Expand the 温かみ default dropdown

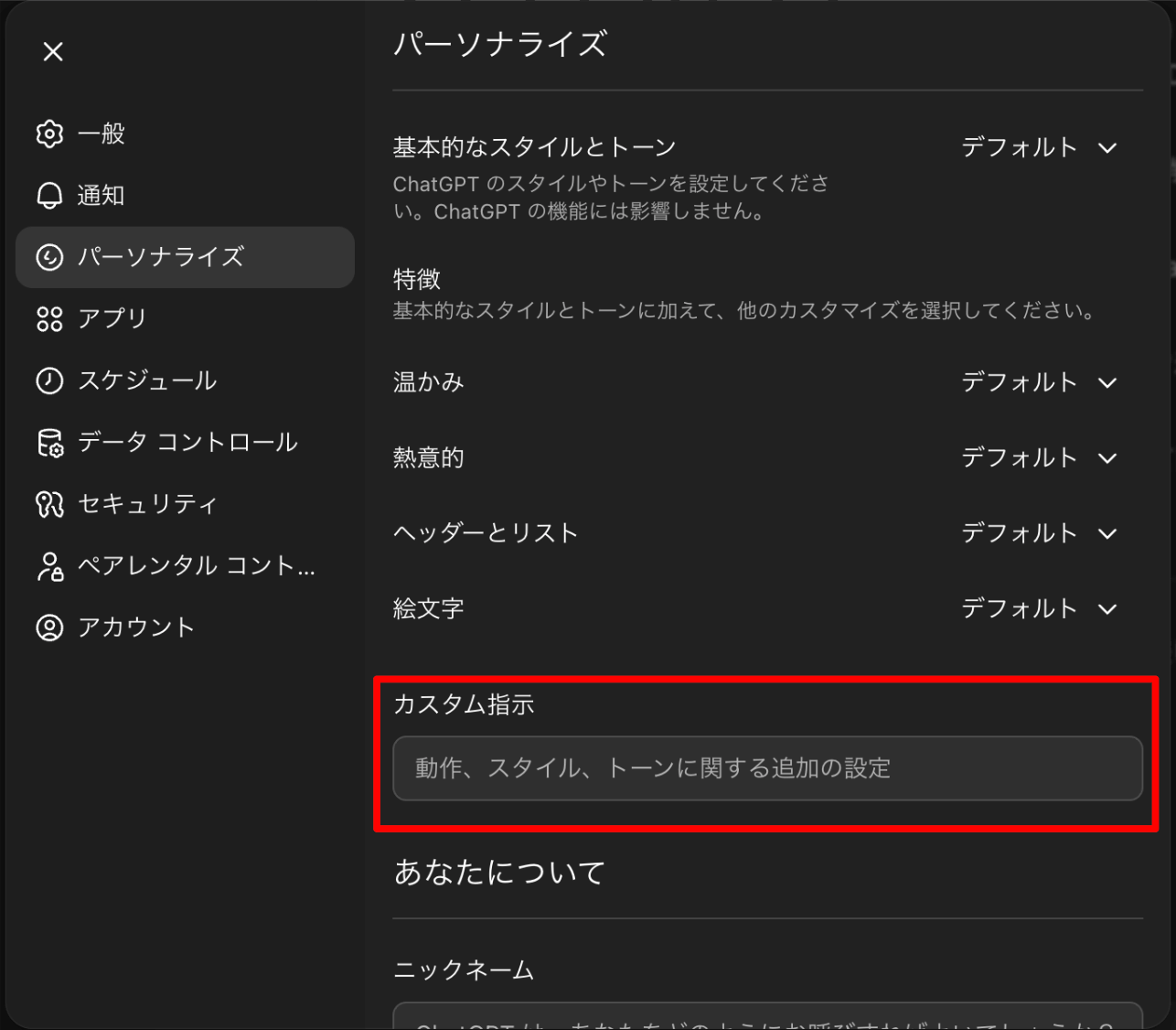coord(1039,382)
